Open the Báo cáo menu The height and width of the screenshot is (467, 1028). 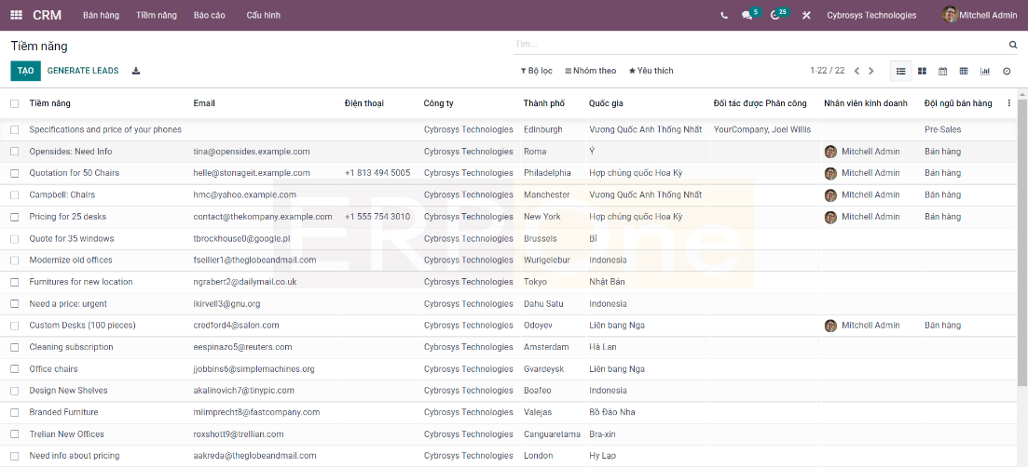pyautogui.click(x=210, y=15)
